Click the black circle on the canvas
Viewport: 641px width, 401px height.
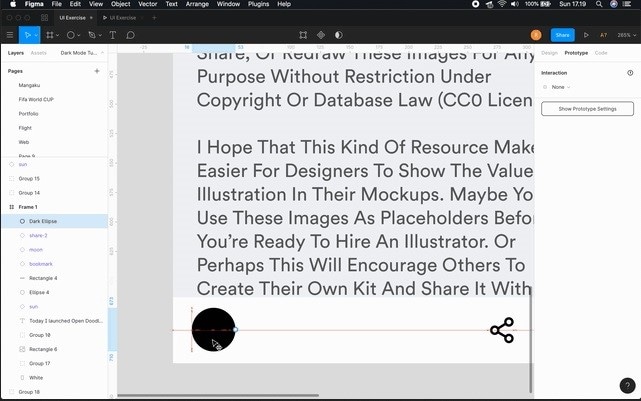(213, 329)
